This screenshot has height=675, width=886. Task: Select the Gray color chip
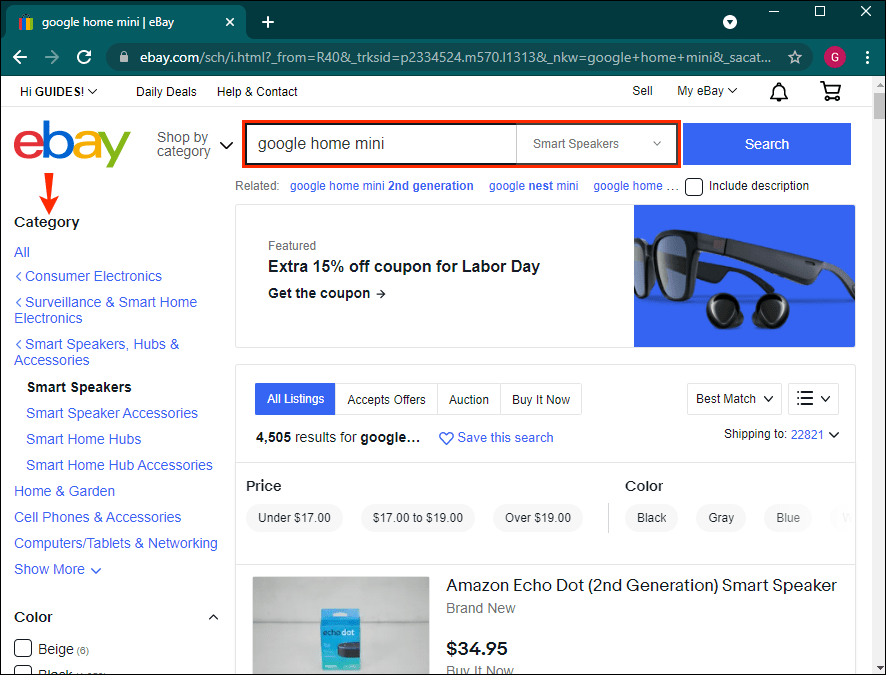point(721,517)
